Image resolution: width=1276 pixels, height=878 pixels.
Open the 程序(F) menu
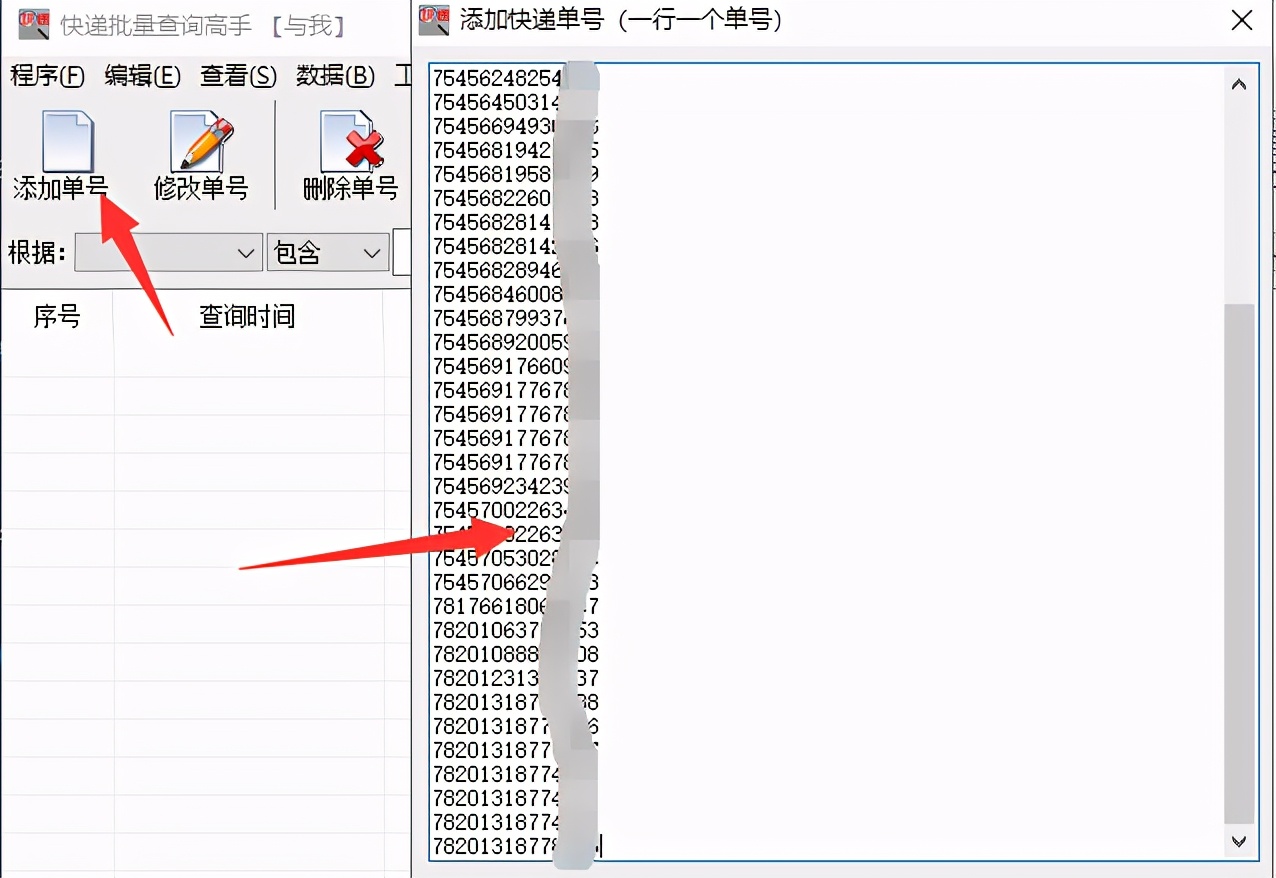tap(46, 76)
